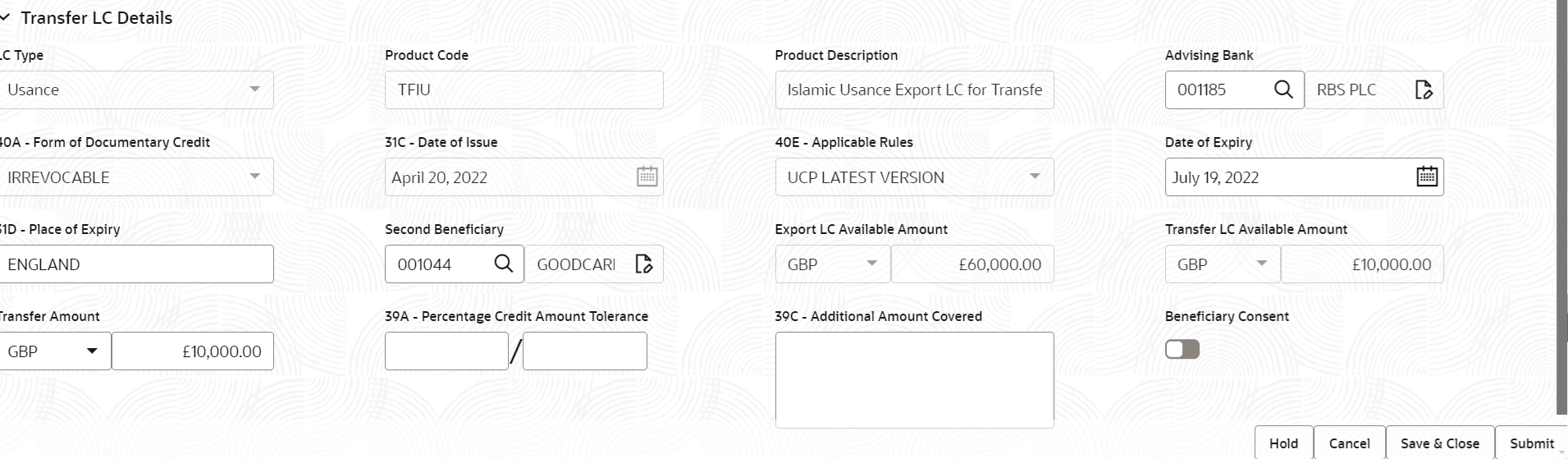Viewport: 1568px width, 459px height.
Task: Open the Date of Expiry calendar picker
Action: 1427,177
